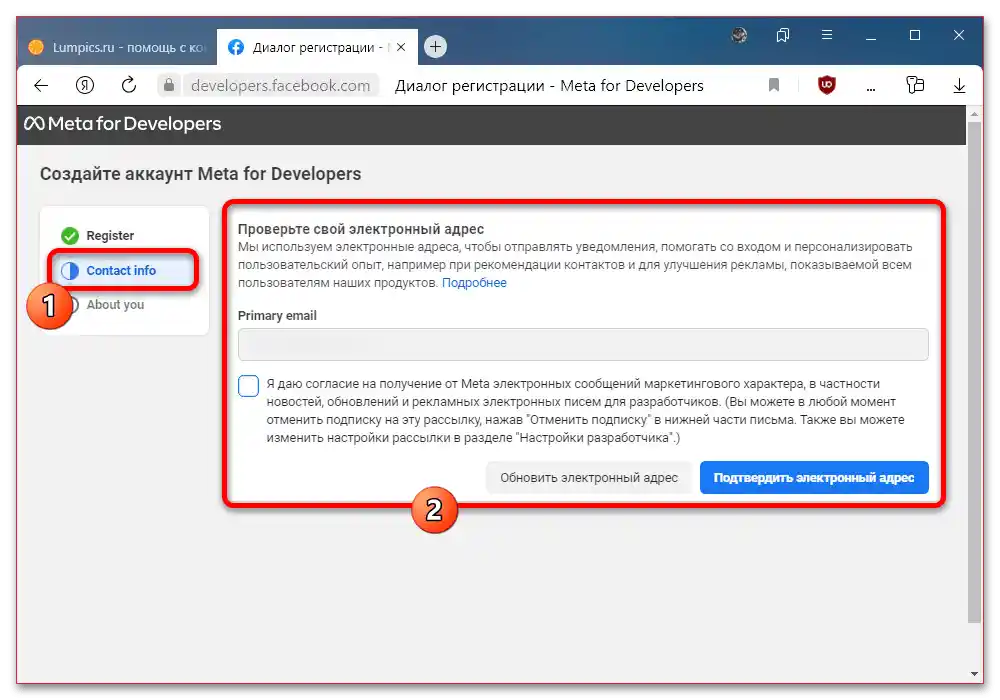This screenshot has width=1000, height=700.
Task: Enable the Meta marketing emails consent checkbox
Action: tap(248, 385)
